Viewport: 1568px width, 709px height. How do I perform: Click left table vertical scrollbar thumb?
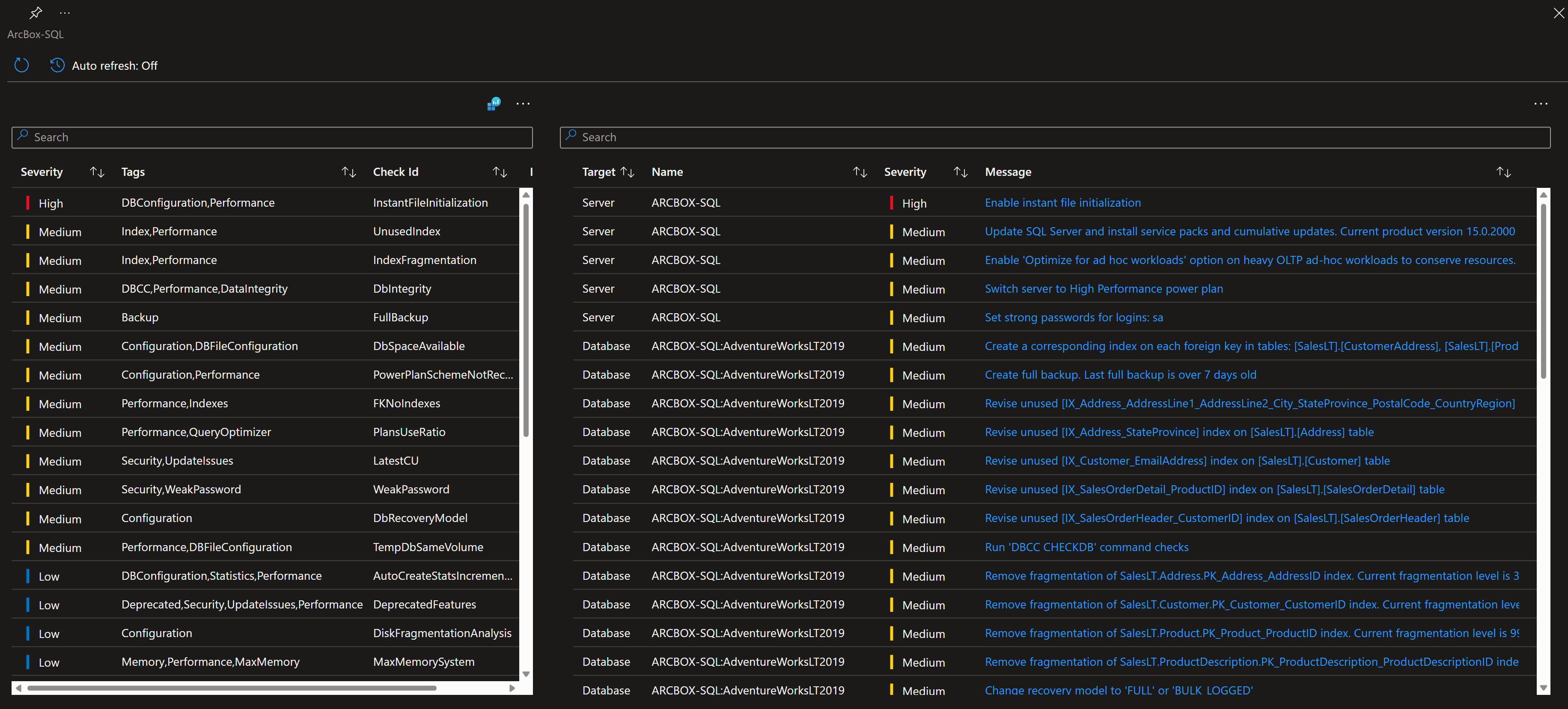526,320
